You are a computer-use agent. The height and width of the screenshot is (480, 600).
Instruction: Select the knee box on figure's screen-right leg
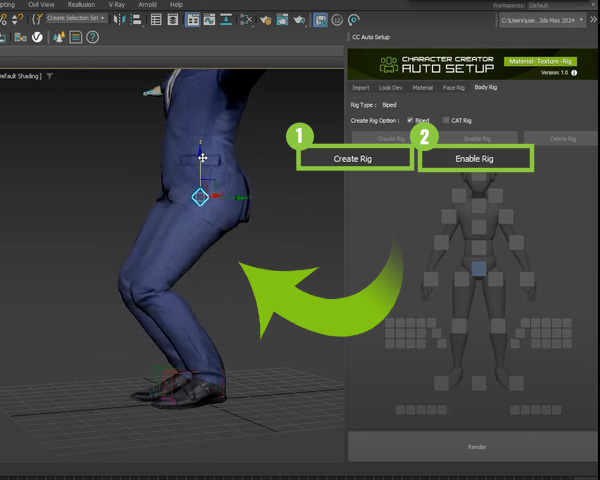click(498, 326)
